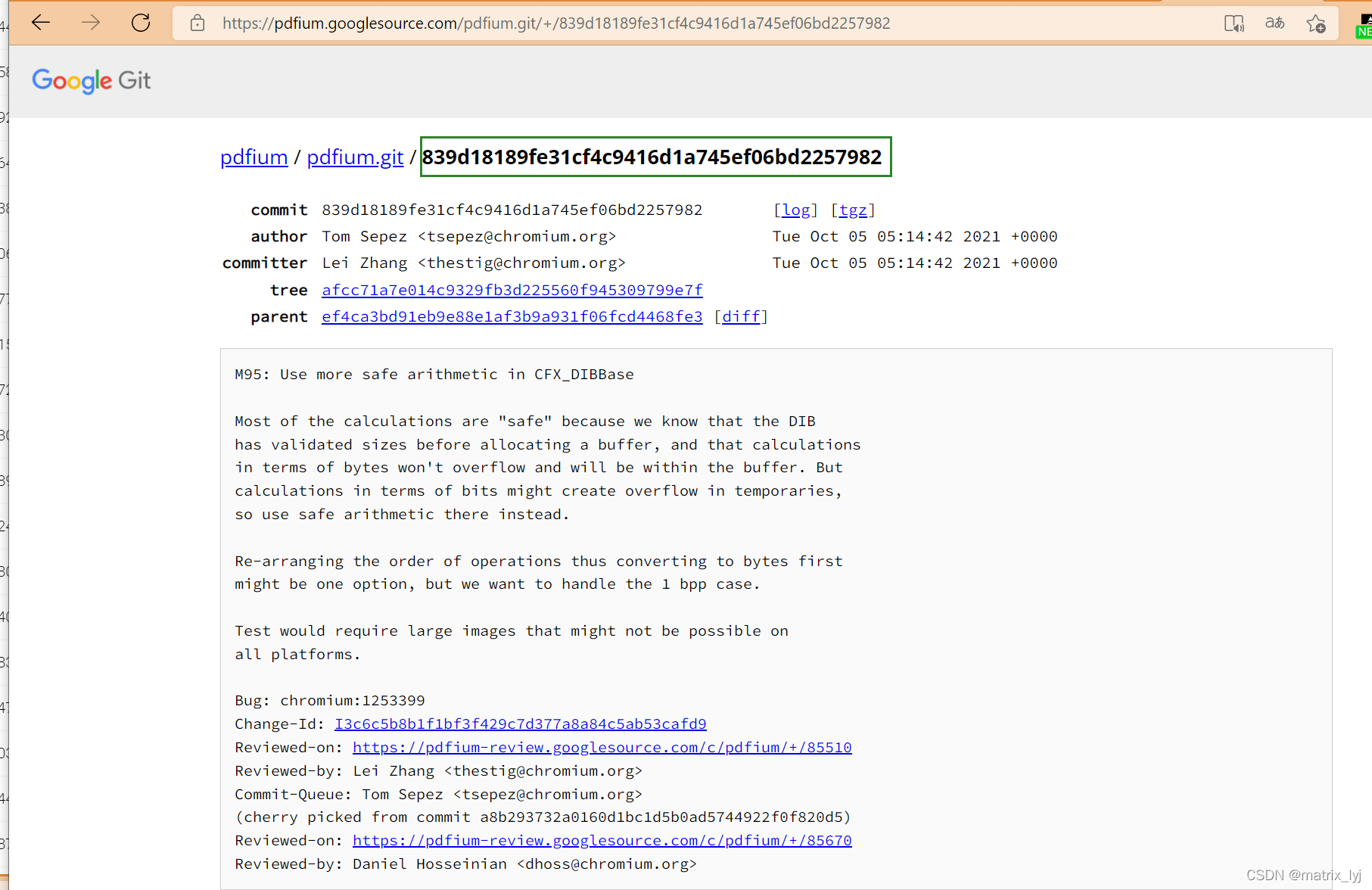The image size is (1372, 890).
Task: Click commit hash title 839d18189fe3
Action: pos(652,157)
